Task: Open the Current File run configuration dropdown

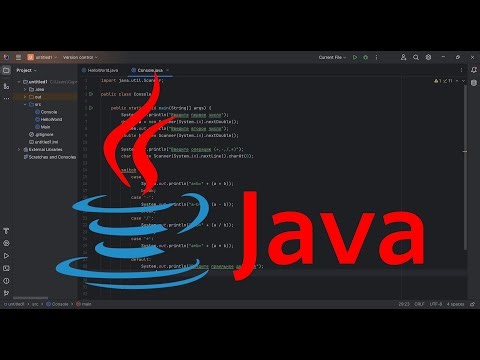Action: pyautogui.click(x=332, y=57)
